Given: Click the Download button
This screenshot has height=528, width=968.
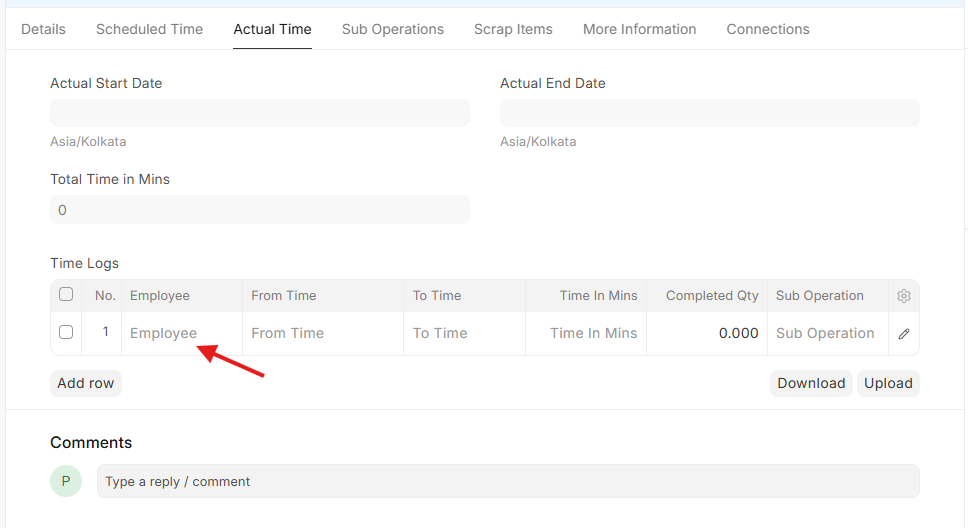Looking at the screenshot, I should pos(811,383).
